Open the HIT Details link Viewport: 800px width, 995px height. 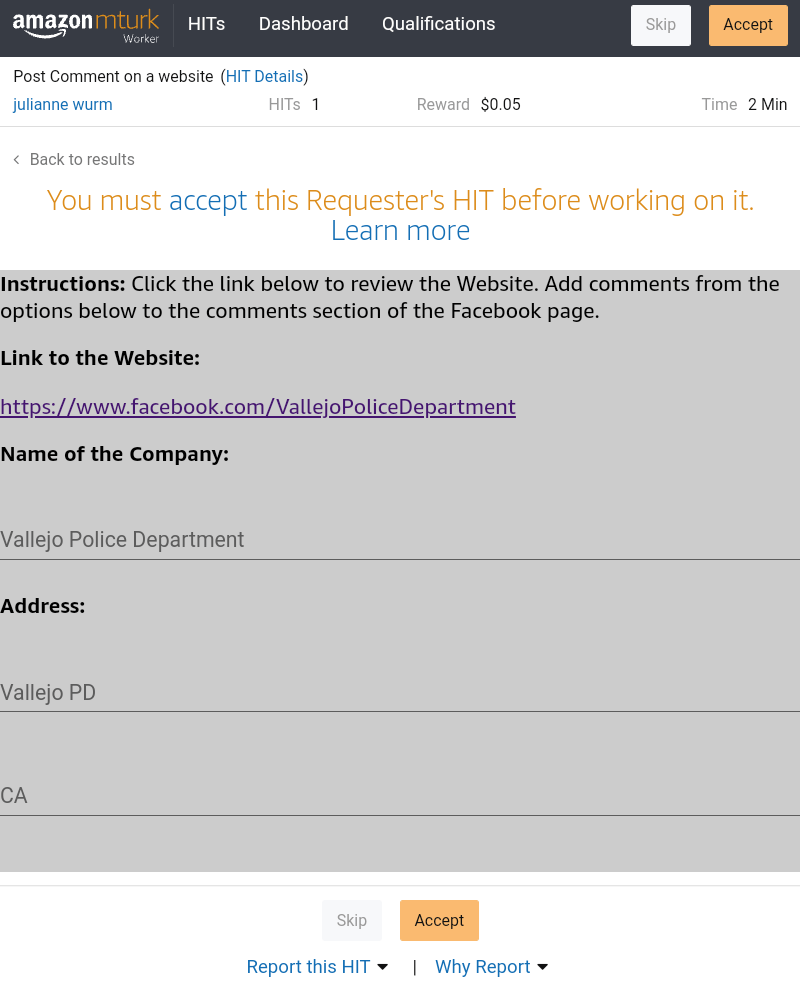[x=264, y=77]
